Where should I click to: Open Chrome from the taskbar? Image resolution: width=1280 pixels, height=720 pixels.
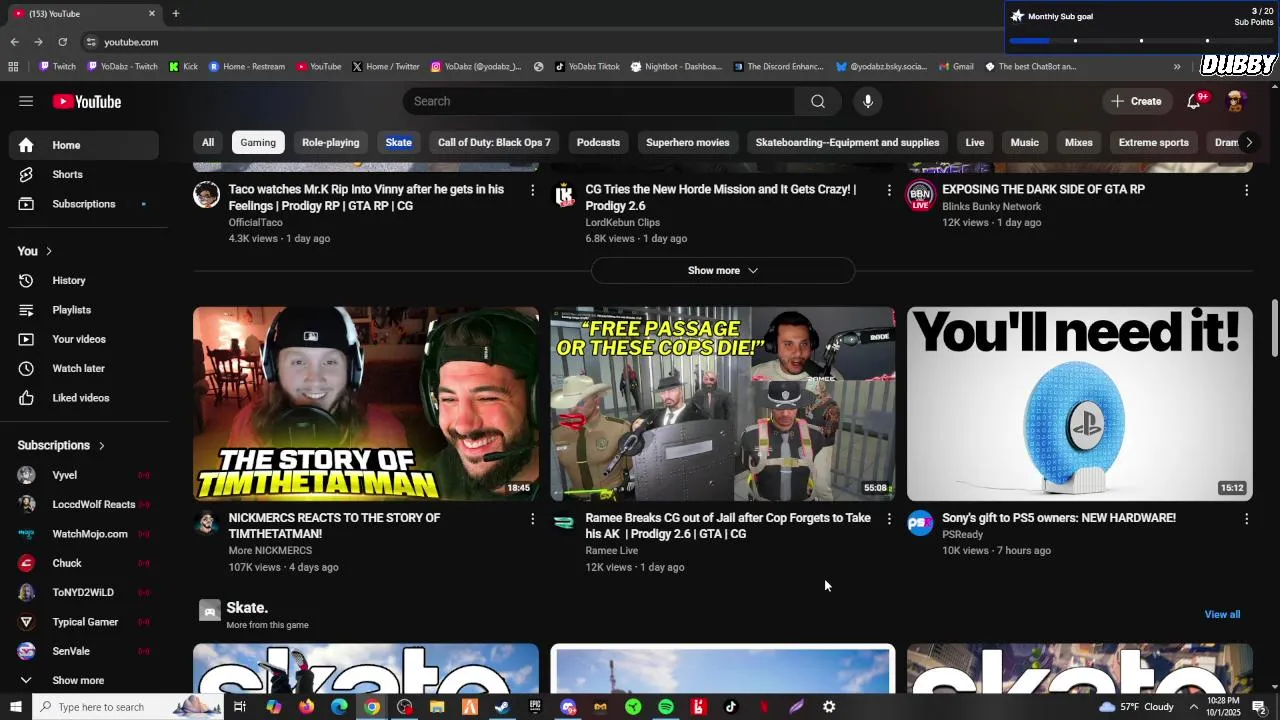tap(372, 707)
